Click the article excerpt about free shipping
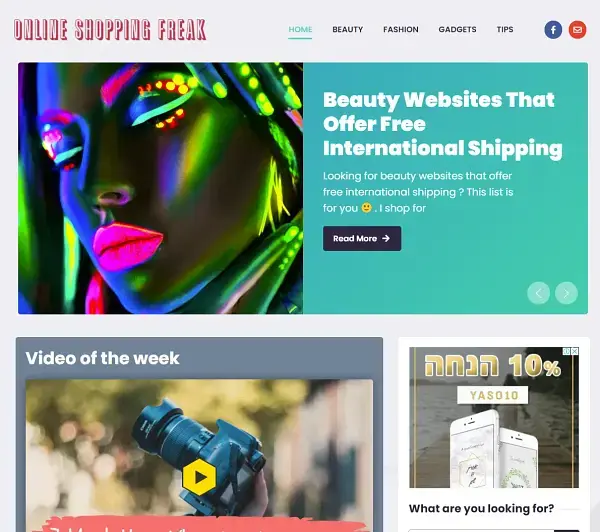 coord(418,192)
